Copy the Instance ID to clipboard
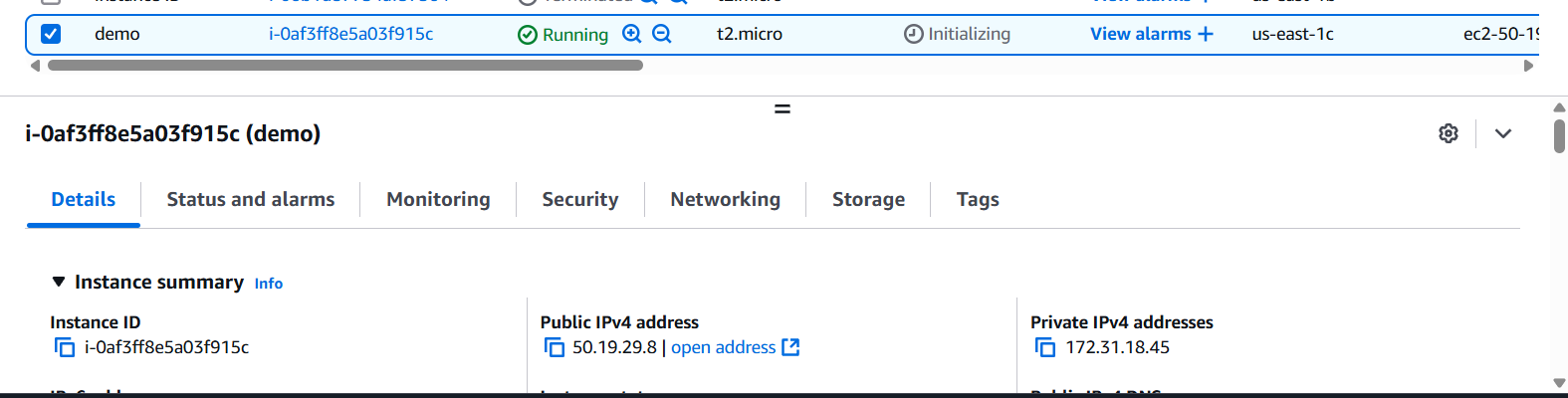1568x398 pixels. [65, 347]
